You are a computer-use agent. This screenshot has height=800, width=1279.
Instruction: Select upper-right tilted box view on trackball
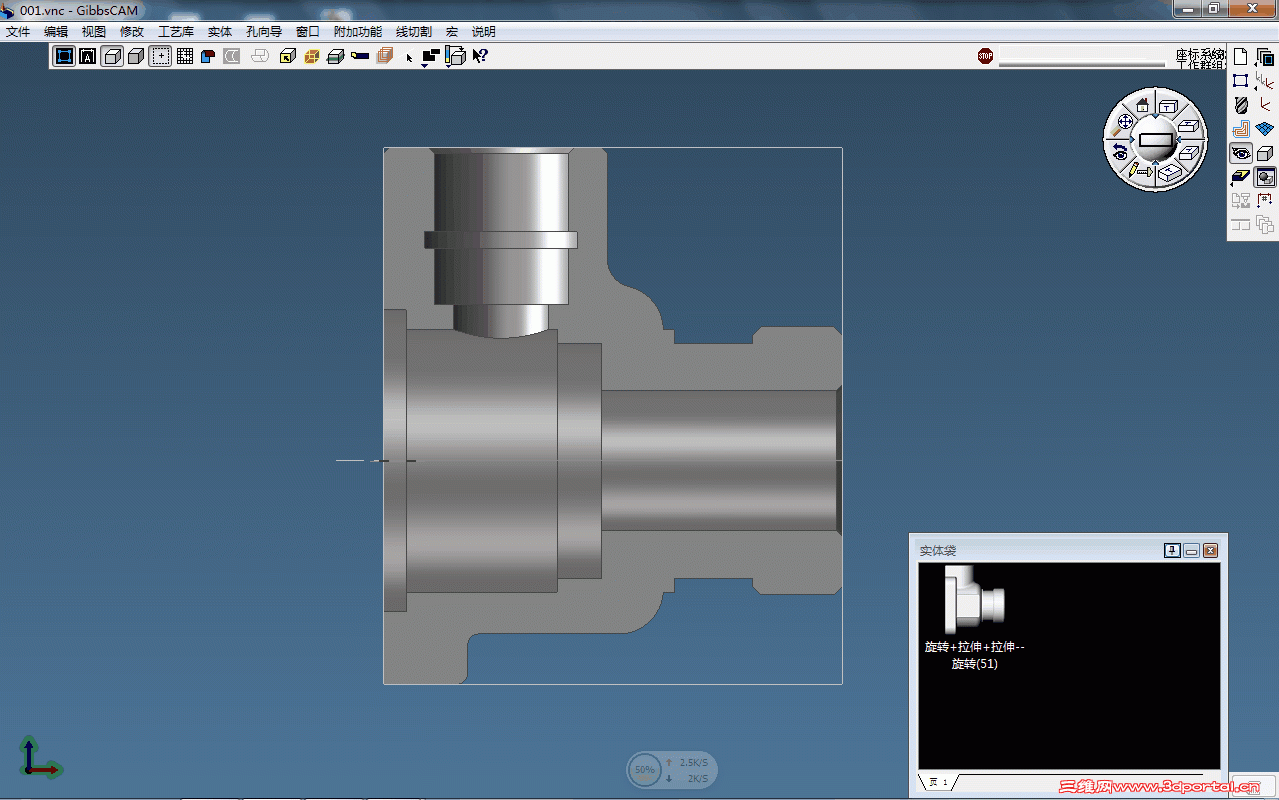1188,126
